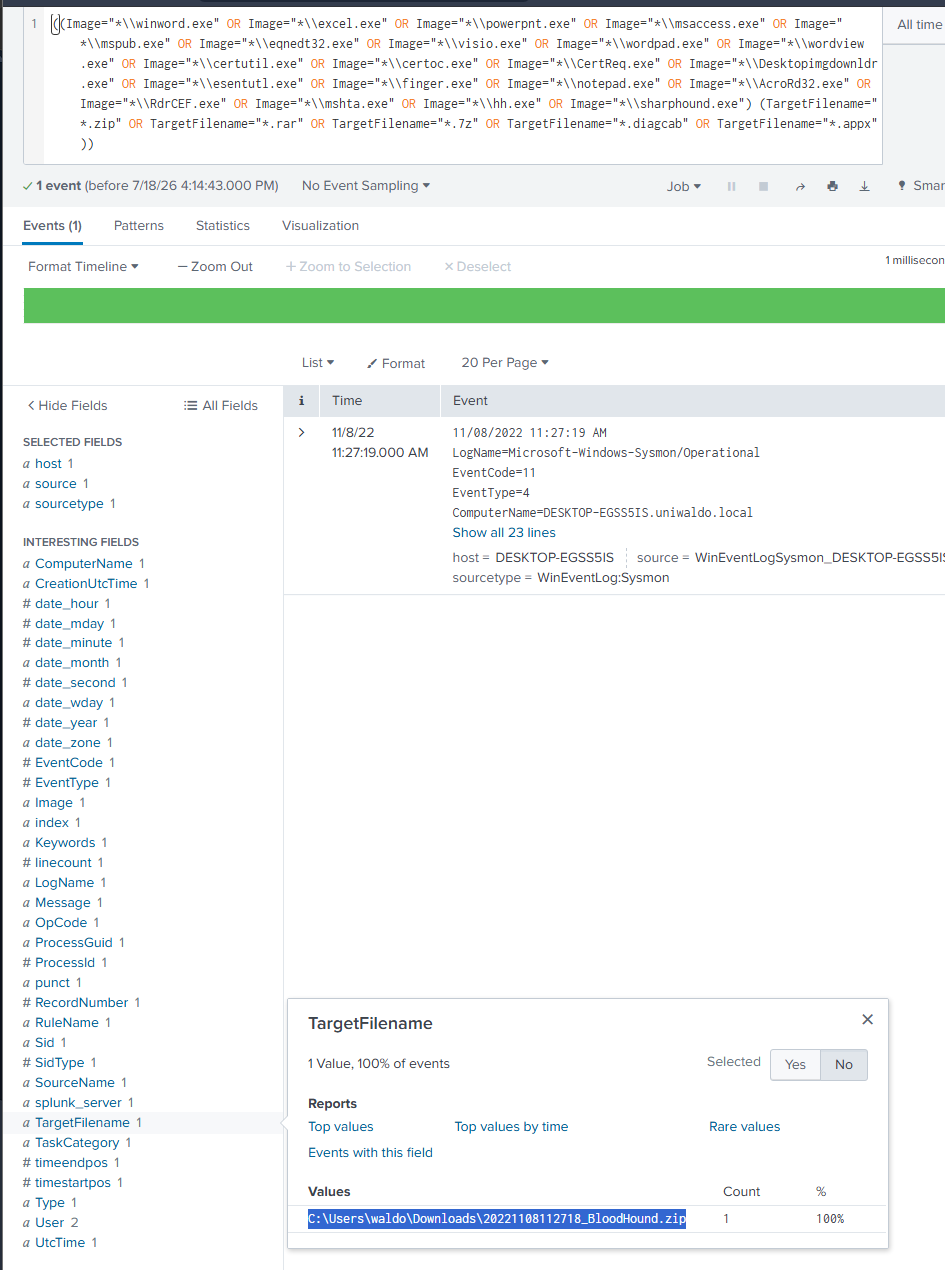Close the TargetFilename field popup

(x=867, y=1019)
